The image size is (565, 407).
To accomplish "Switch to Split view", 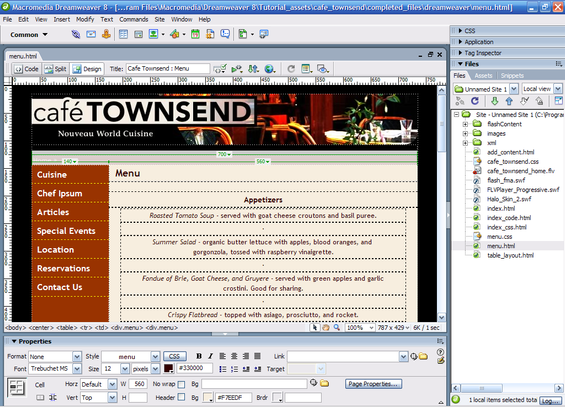I will (x=55, y=69).
